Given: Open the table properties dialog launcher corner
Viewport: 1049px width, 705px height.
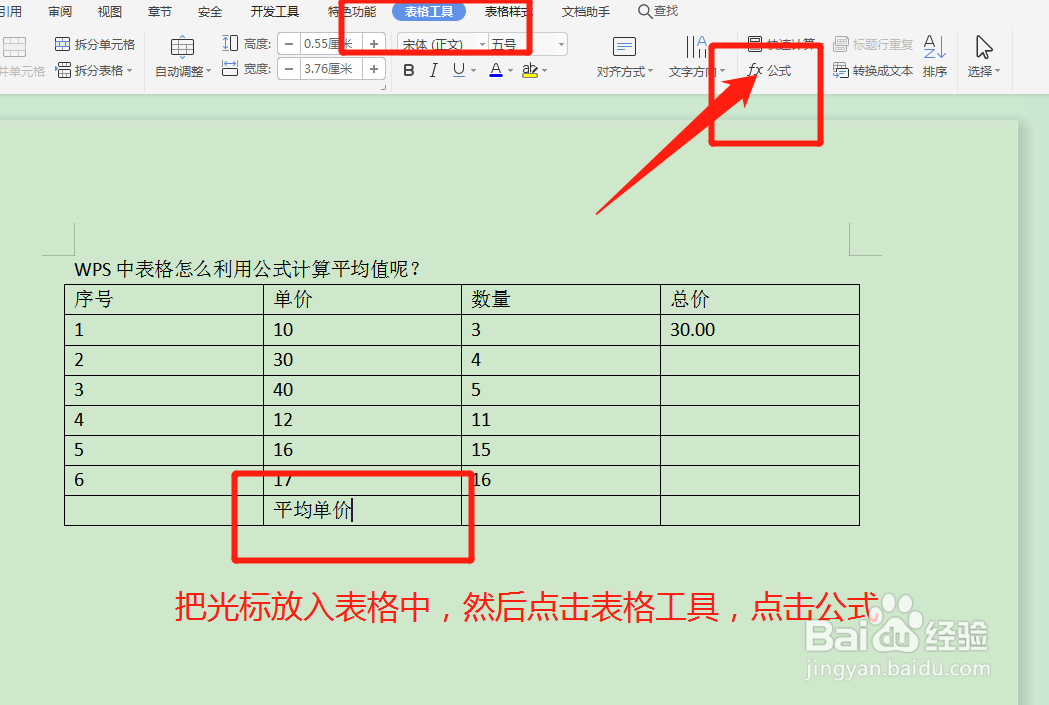Looking at the screenshot, I should coord(383,87).
